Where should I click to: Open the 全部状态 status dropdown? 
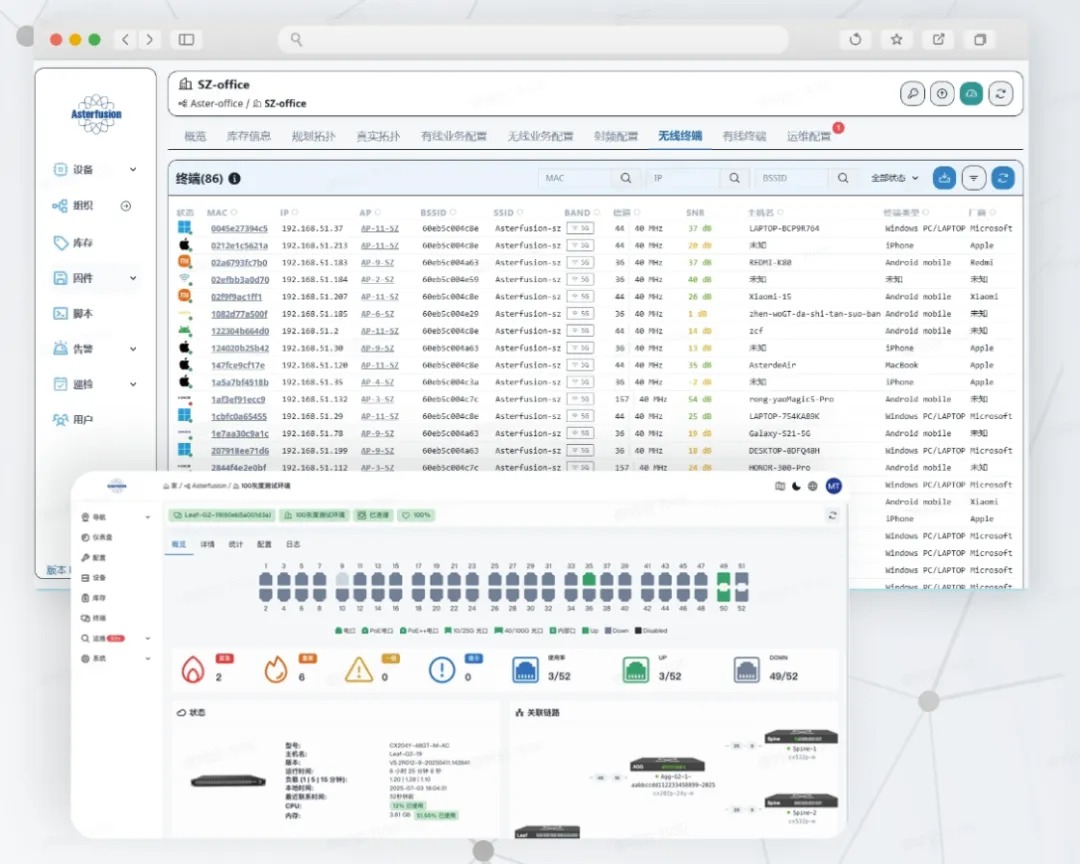894,178
